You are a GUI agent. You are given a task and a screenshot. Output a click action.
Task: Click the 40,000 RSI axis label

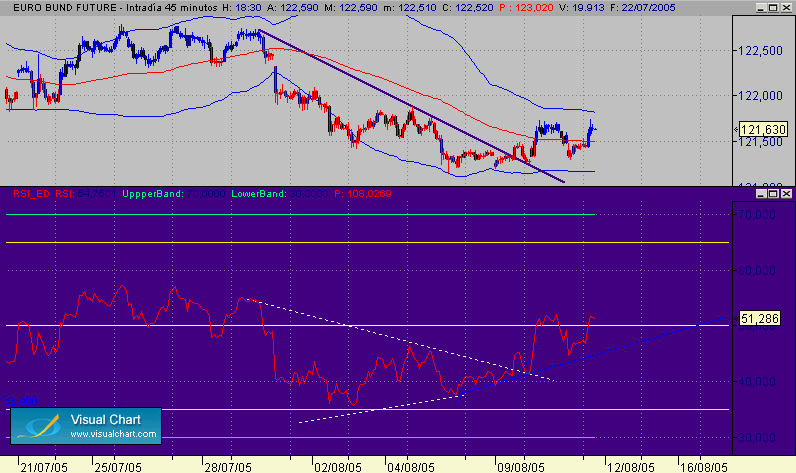click(756, 382)
